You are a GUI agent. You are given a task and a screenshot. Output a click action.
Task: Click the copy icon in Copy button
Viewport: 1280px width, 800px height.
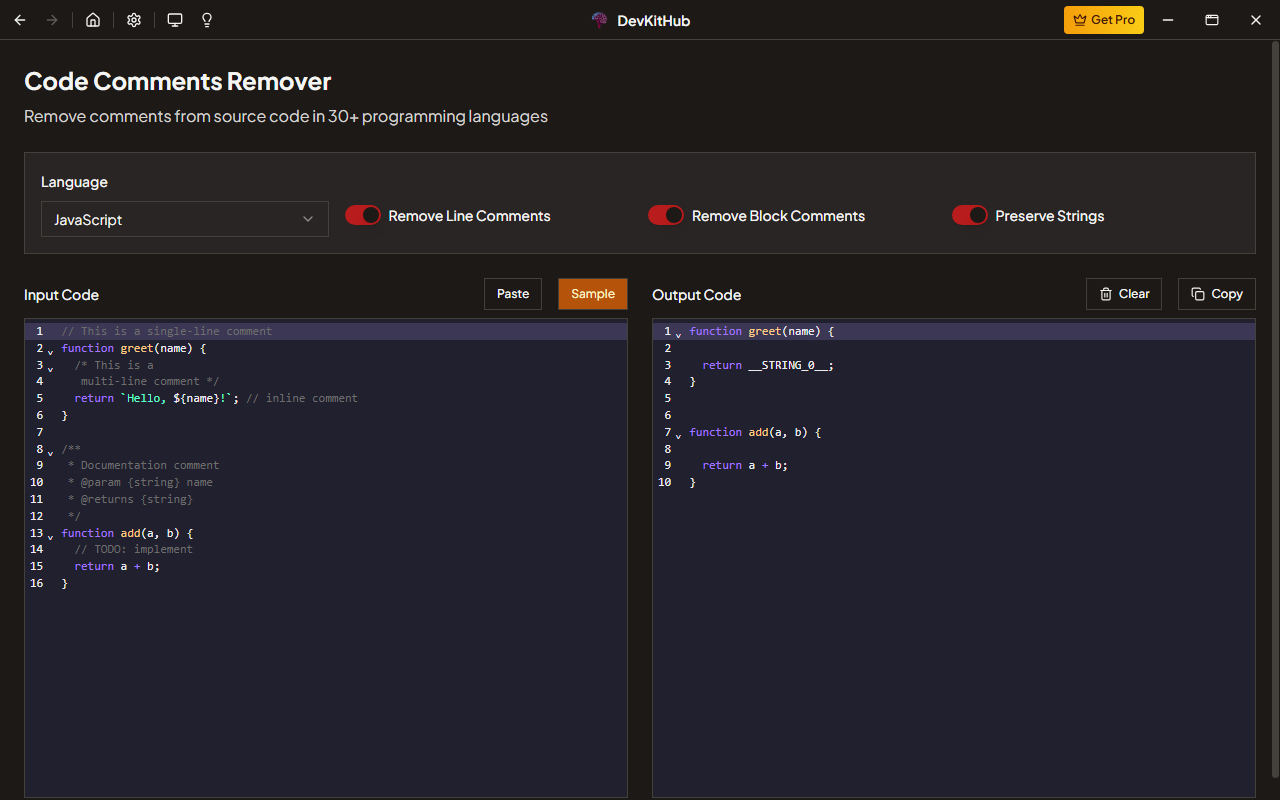click(1198, 294)
